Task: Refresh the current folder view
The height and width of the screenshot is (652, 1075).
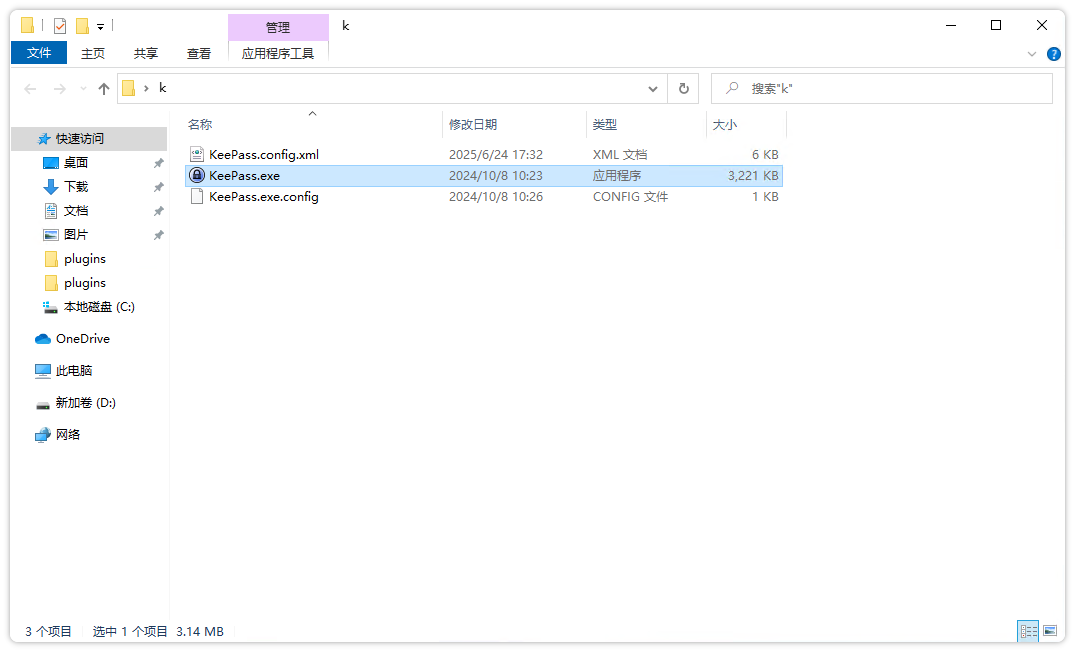Action: coord(684,88)
